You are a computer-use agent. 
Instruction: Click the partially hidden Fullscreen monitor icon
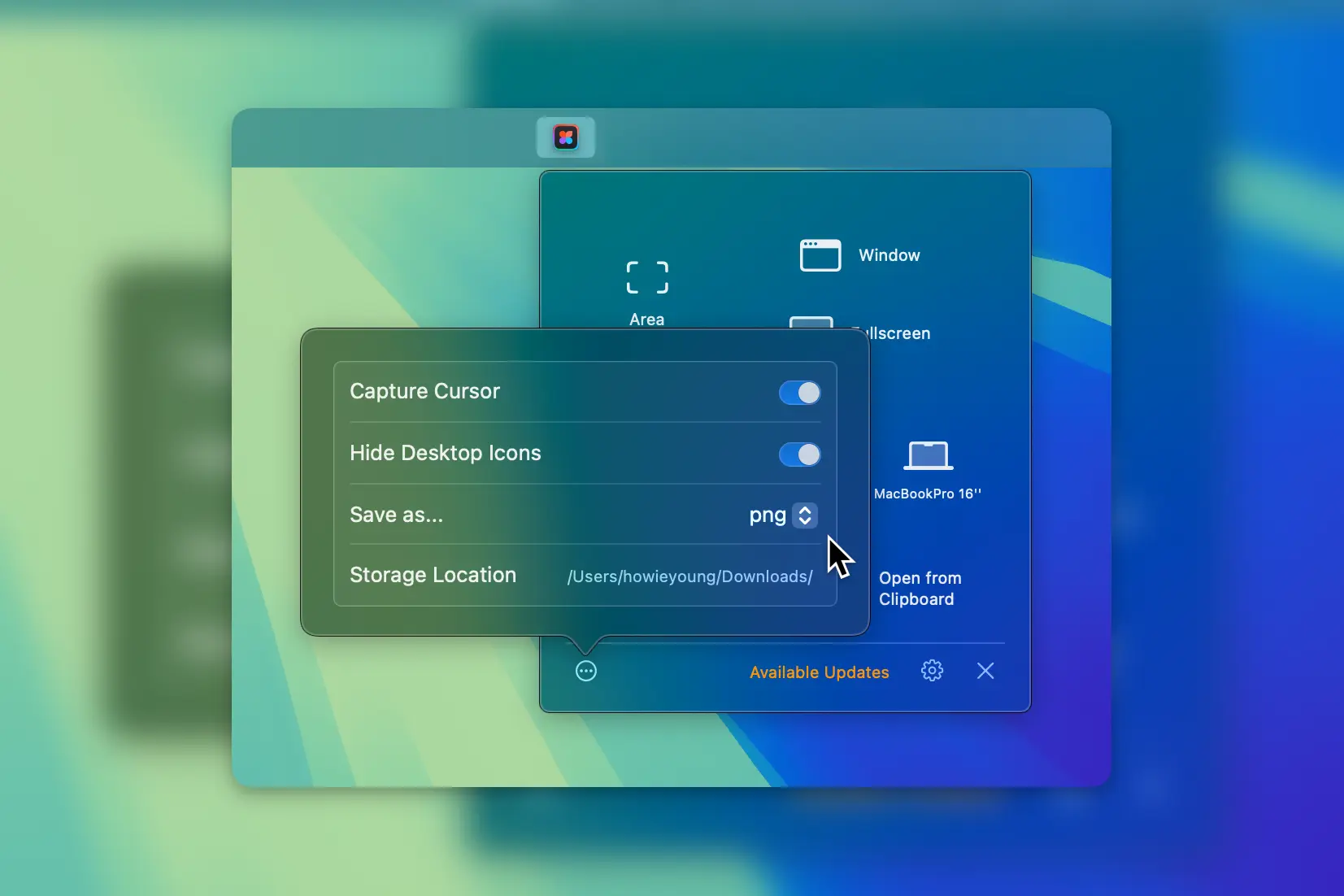(811, 322)
